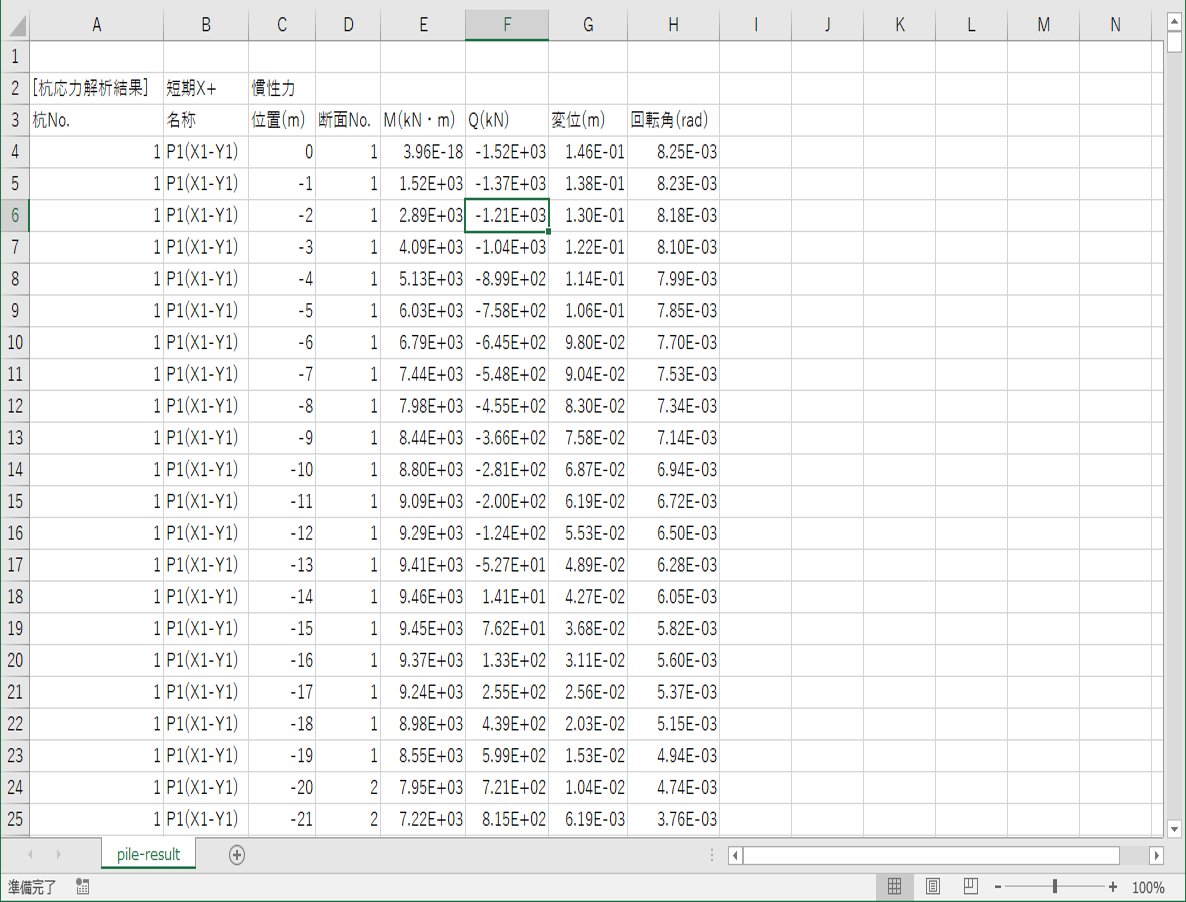Viewport: 1186px width, 902px height.
Task: Select row 14 header
Action: point(14,470)
